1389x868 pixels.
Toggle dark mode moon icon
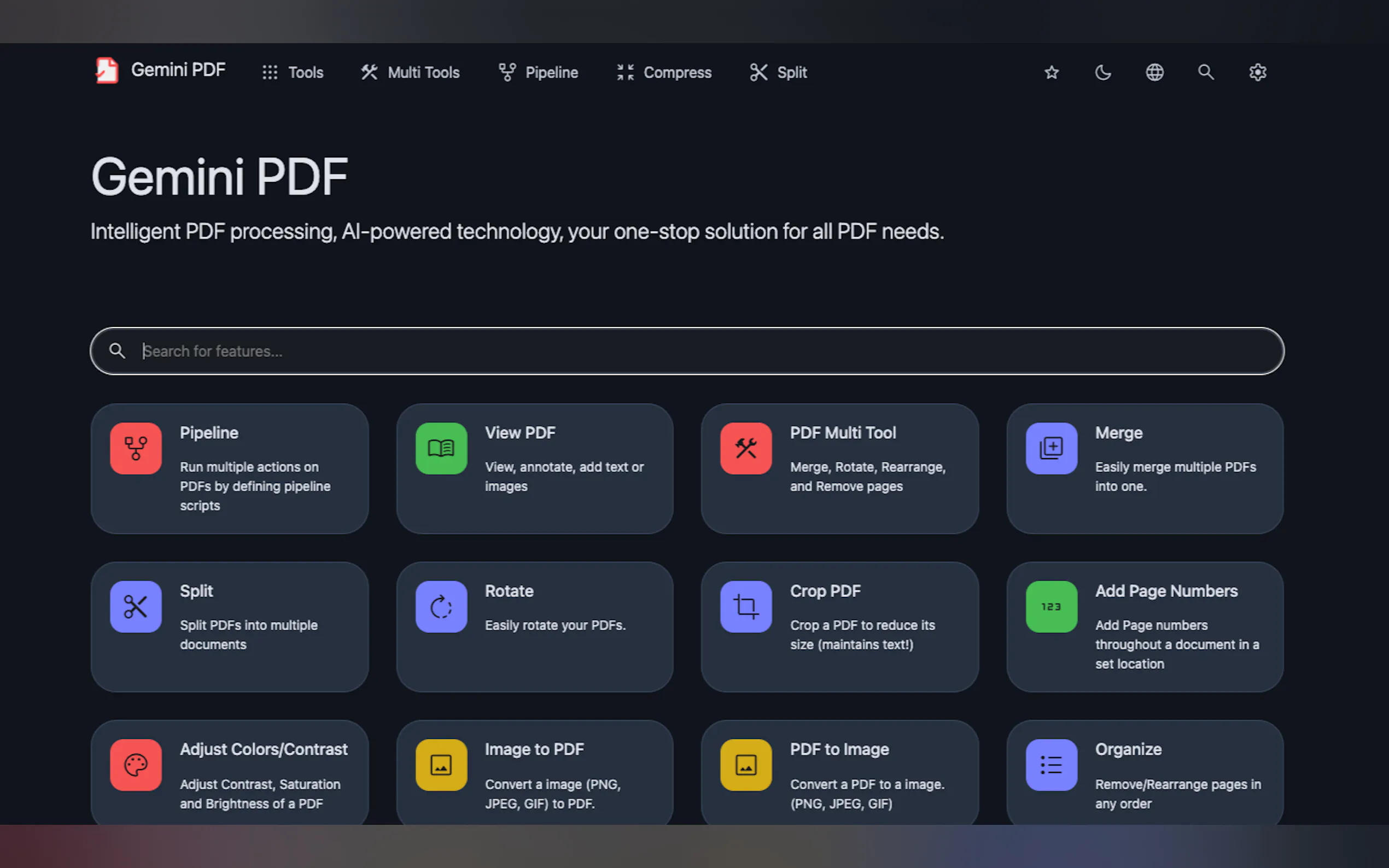tap(1102, 72)
